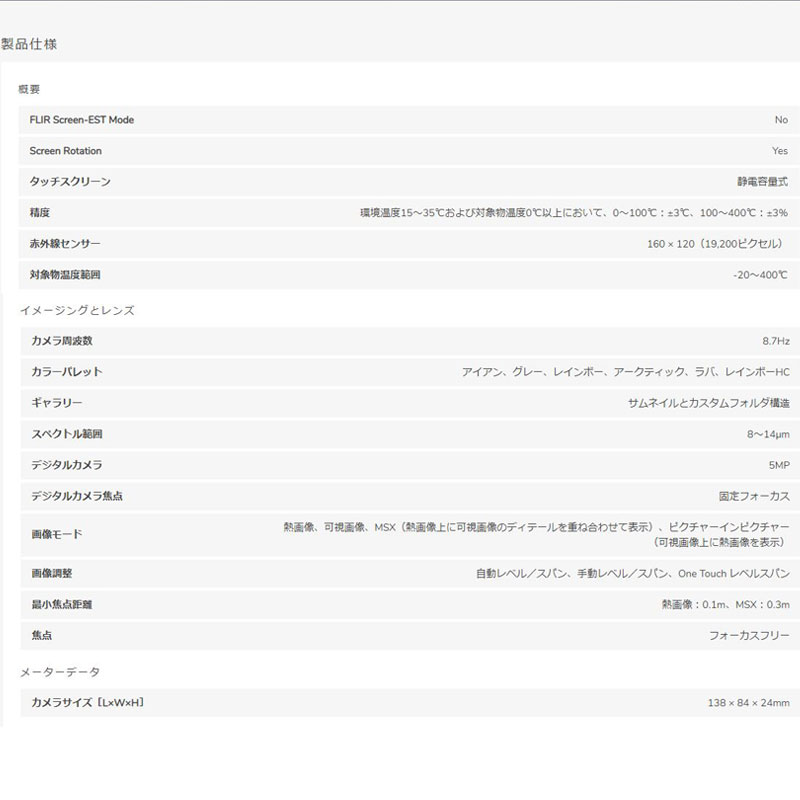Select the 160 × 120 sensor resolution value
This screenshot has width=800, height=800.
coord(717,244)
